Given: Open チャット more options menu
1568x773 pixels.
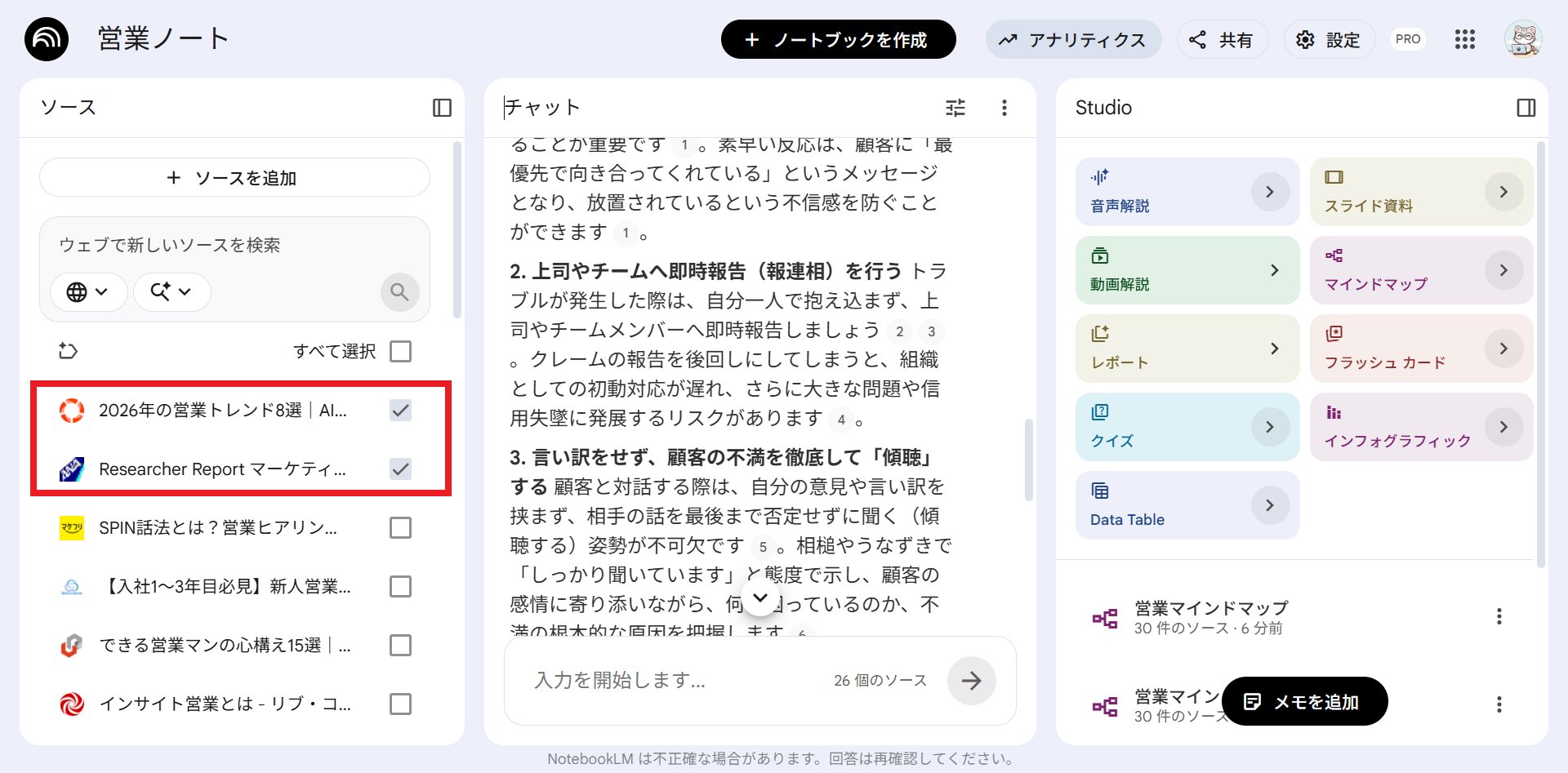Looking at the screenshot, I should (1004, 108).
